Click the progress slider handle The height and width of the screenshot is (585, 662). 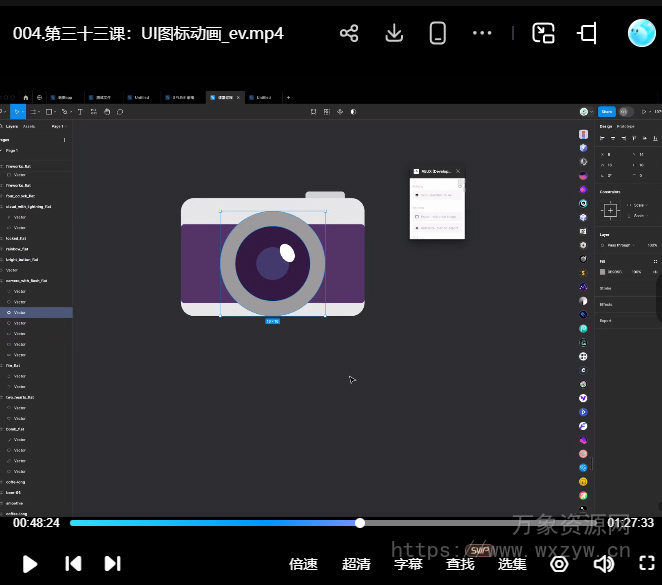[360, 523]
